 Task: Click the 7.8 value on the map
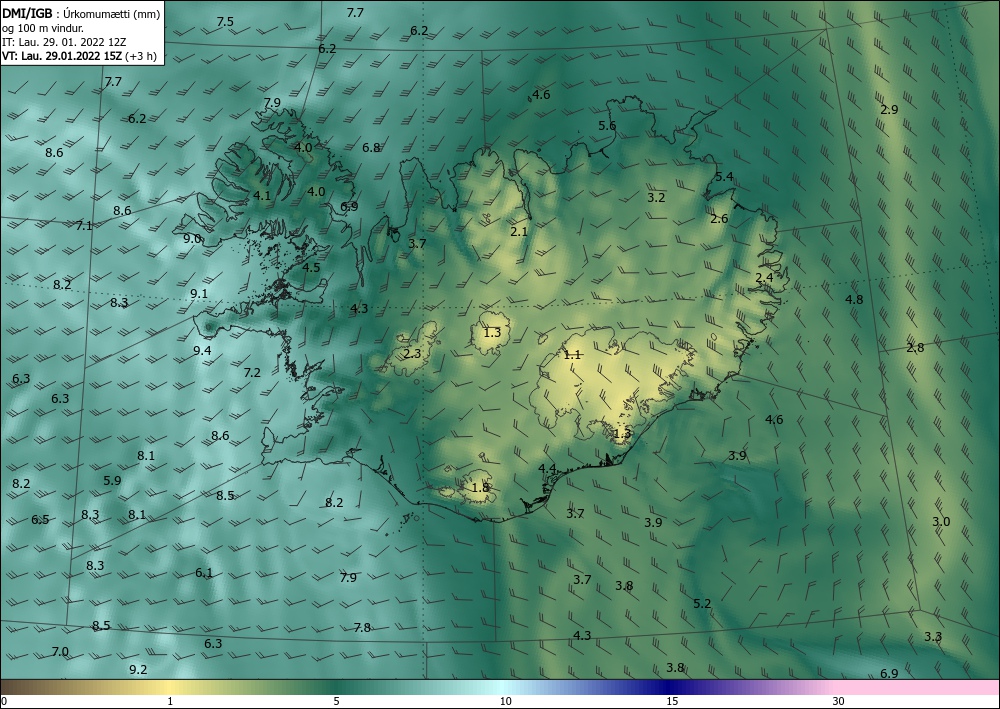tap(362, 628)
